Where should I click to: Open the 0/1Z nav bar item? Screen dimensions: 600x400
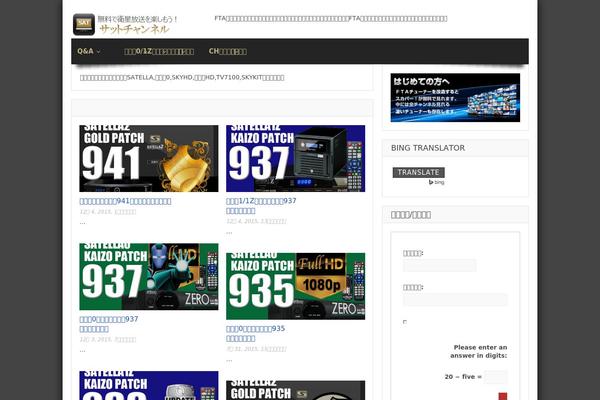pos(159,51)
